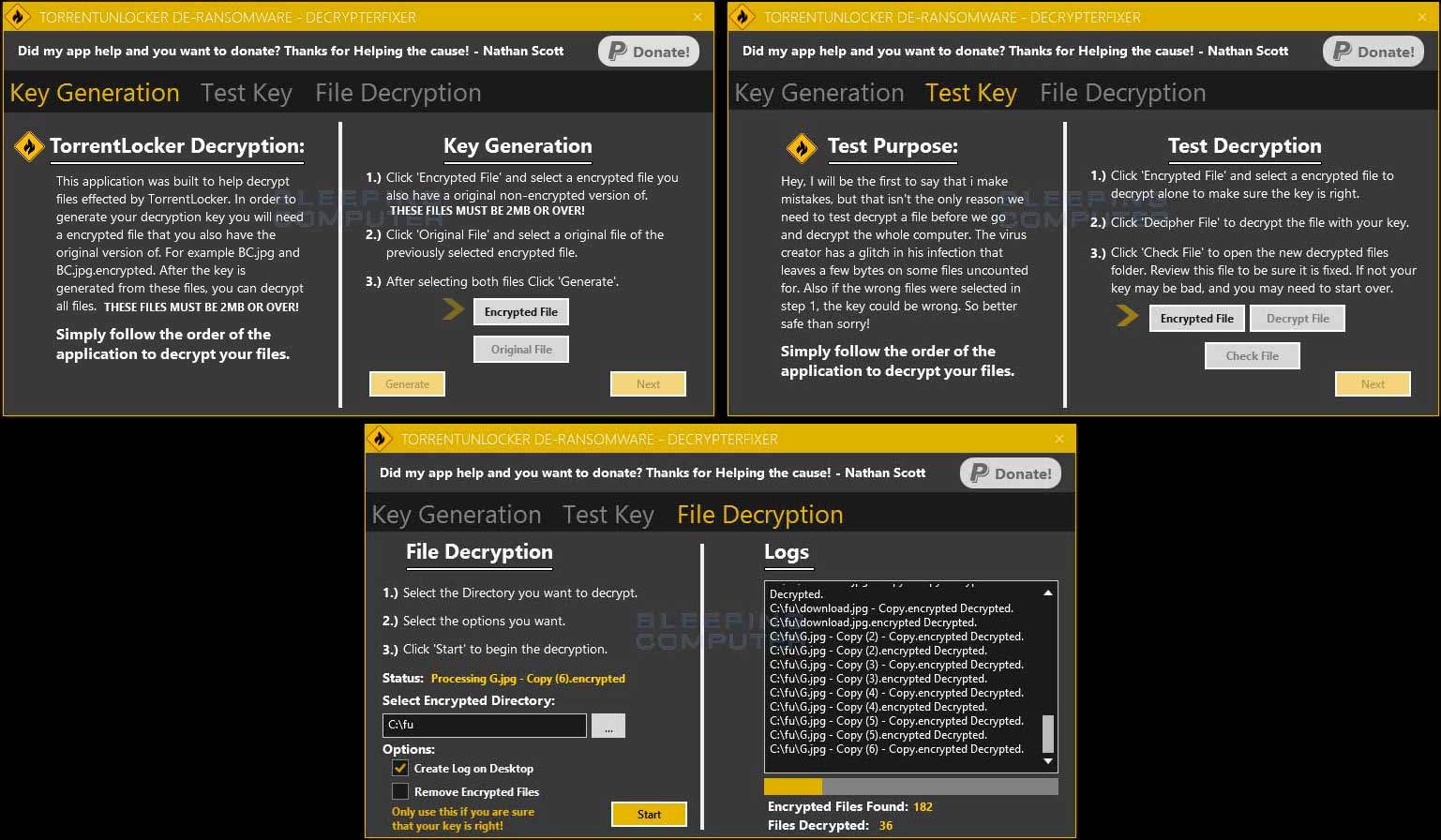Click flame app icon in Test Key window title bar
Screen dimensions: 1441x840
(743, 16)
